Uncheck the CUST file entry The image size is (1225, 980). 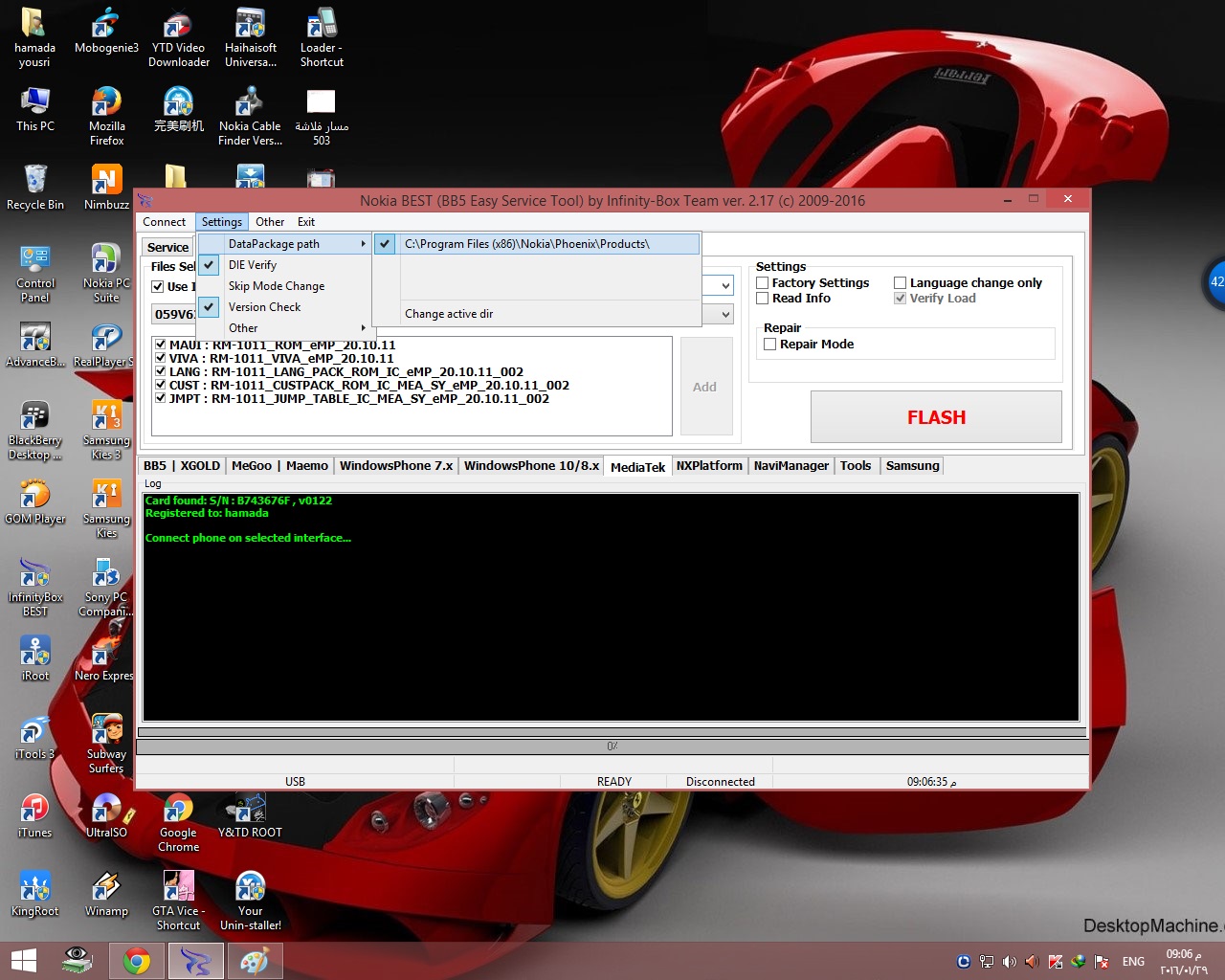[161, 386]
